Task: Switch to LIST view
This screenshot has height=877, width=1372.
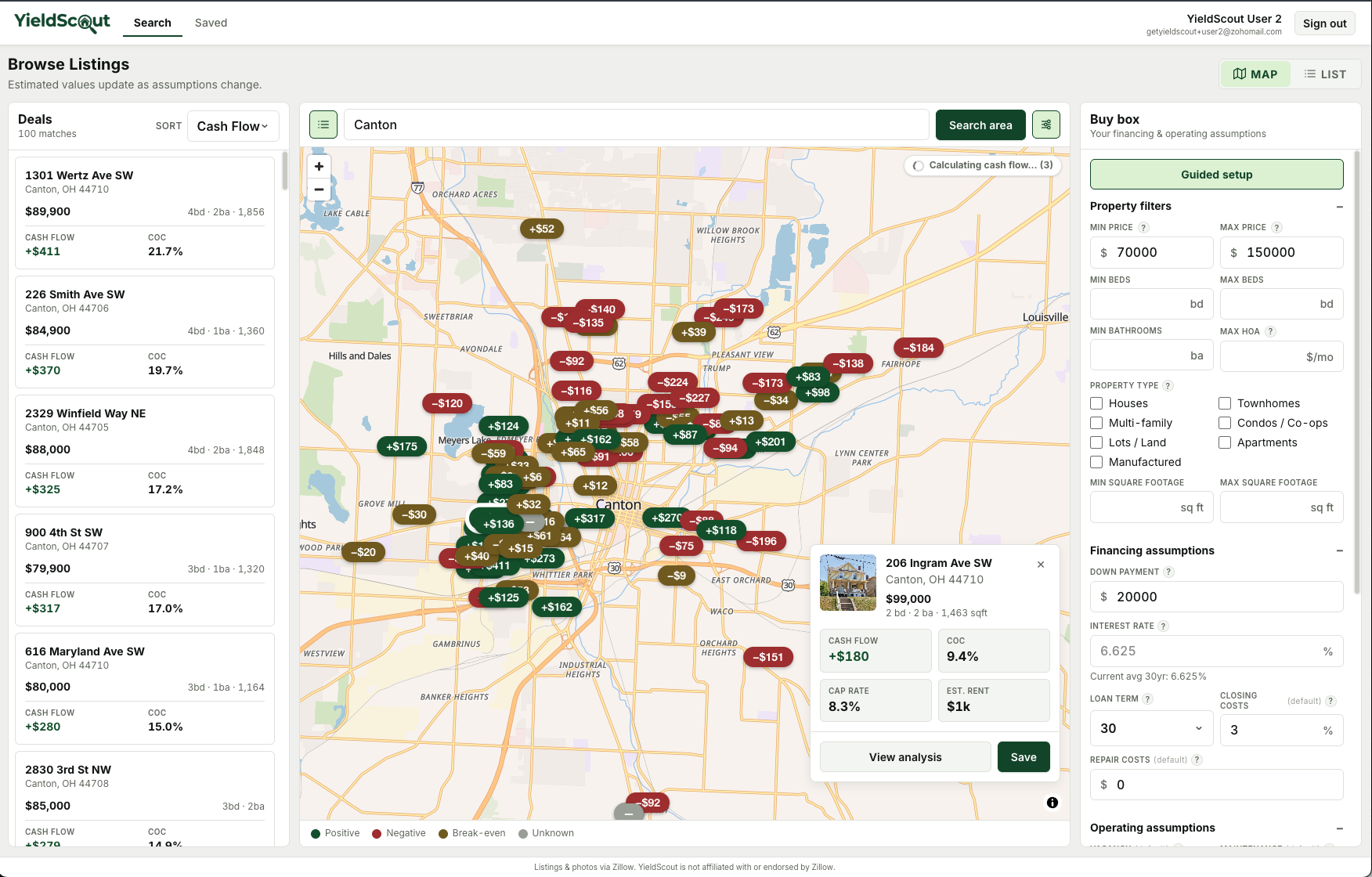Action: (x=1325, y=74)
